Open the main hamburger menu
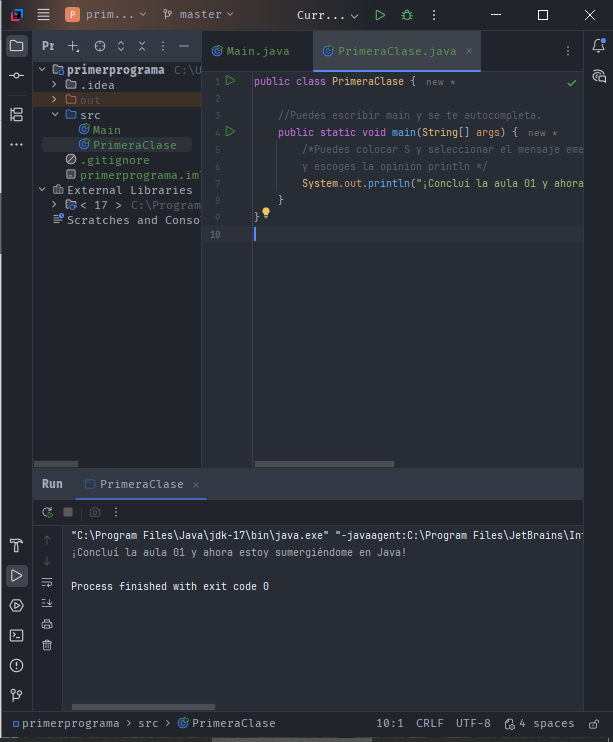The image size is (613, 742). click(43, 15)
